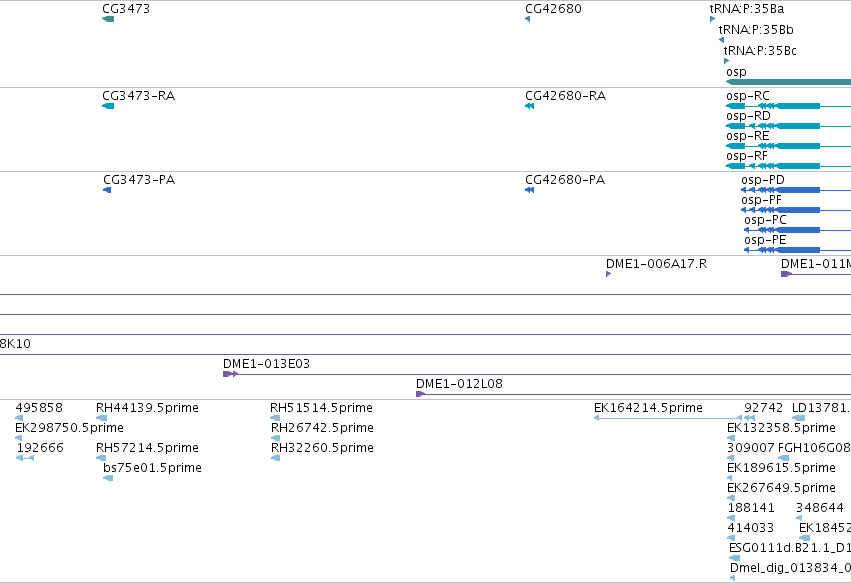This screenshot has height=583, width=851.
Task: Select the CG42680-PA protein label
Action: point(565,180)
